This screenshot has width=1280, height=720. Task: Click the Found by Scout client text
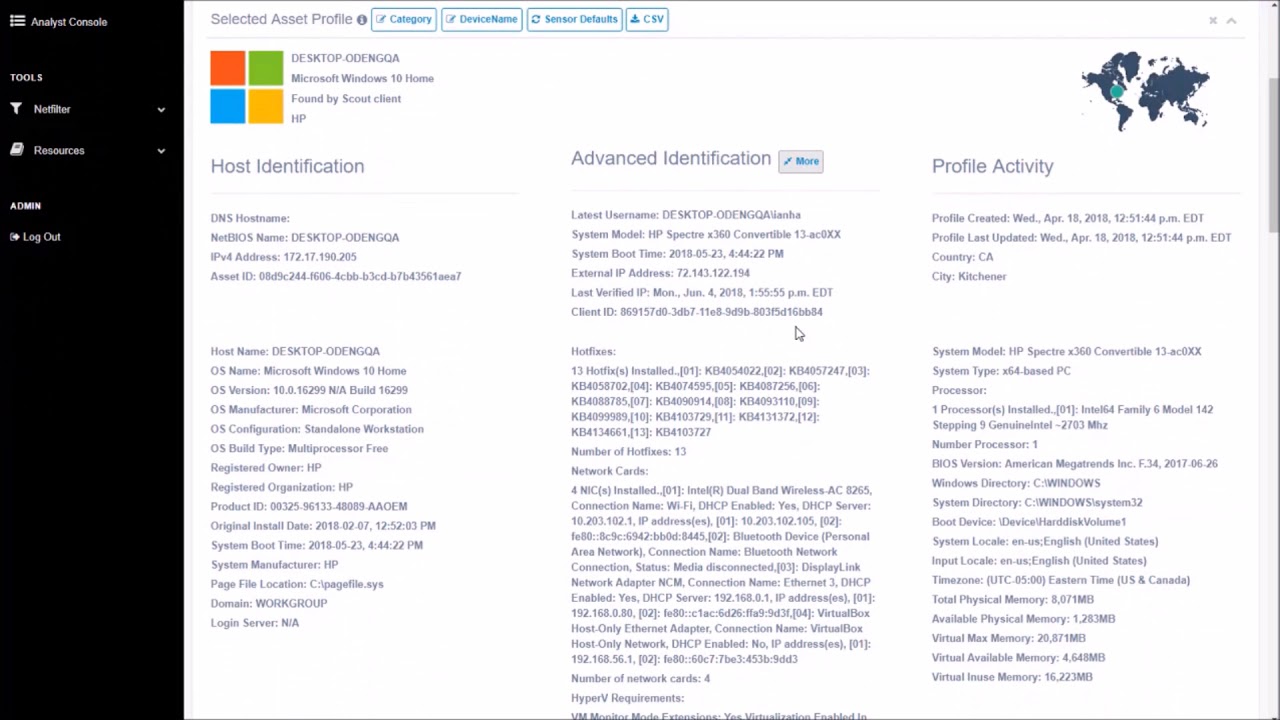coord(346,98)
